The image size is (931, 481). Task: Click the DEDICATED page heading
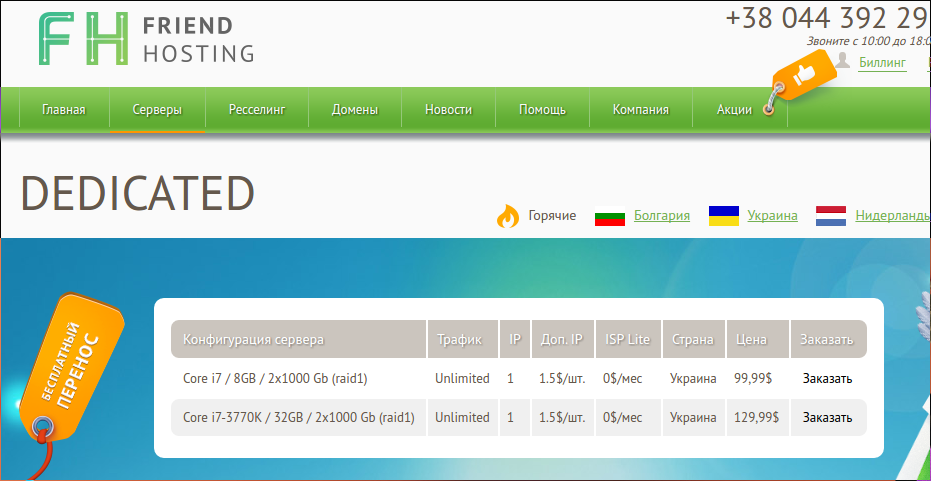pos(138,194)
